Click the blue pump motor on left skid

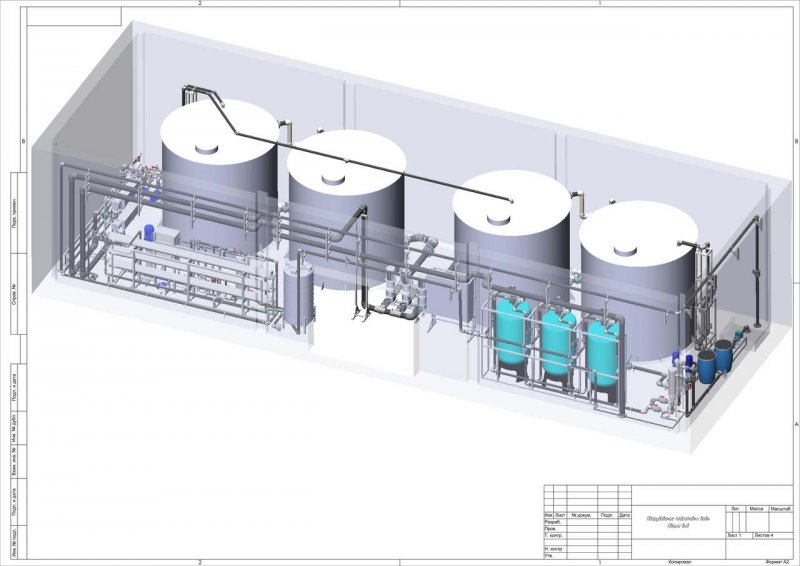tap(149, 233)
